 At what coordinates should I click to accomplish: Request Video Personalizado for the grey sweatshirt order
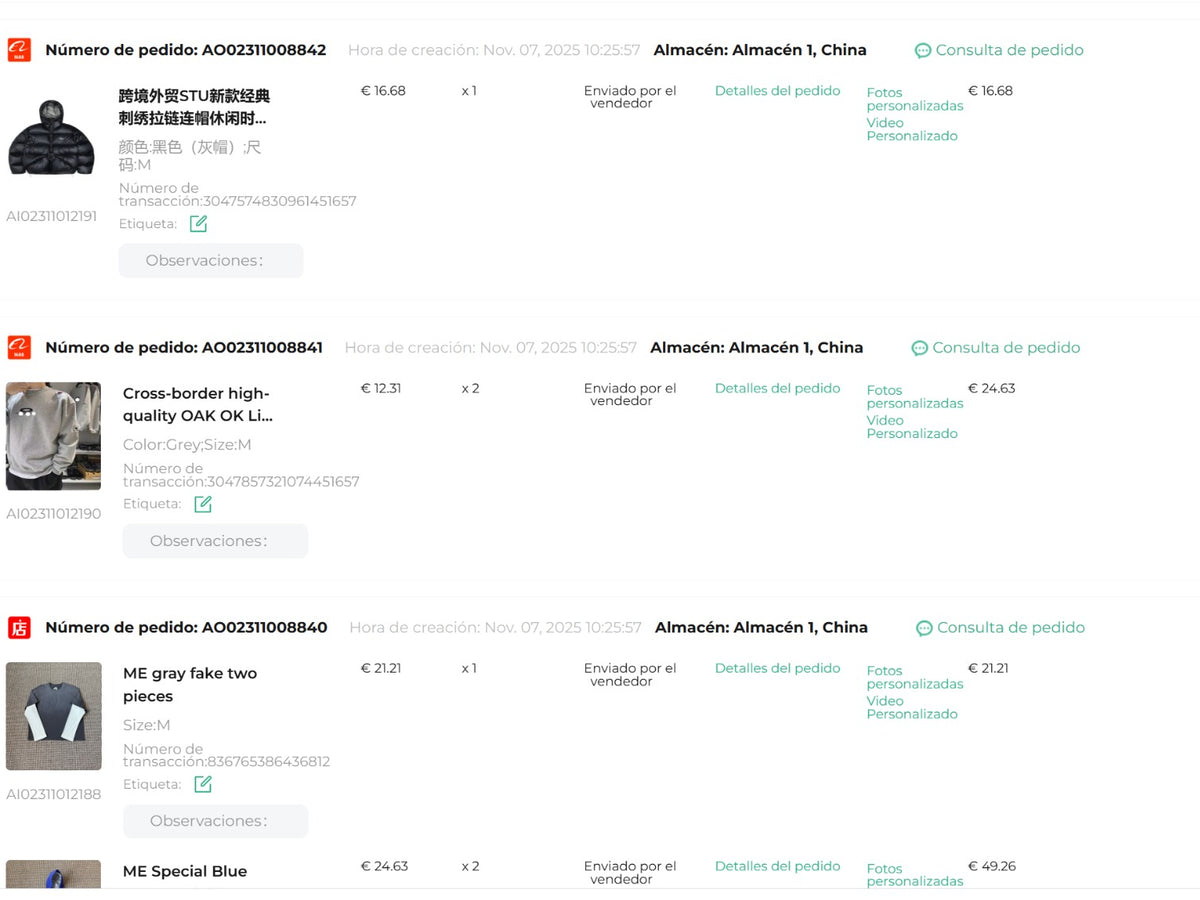coord(911,427)
